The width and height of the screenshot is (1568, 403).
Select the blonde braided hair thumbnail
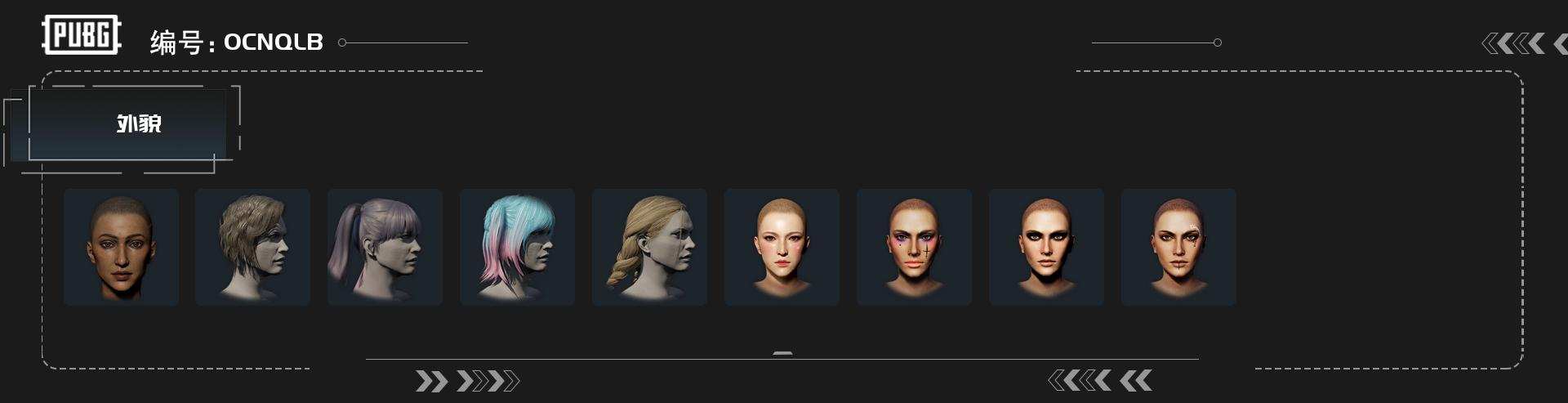pos(650,247)
